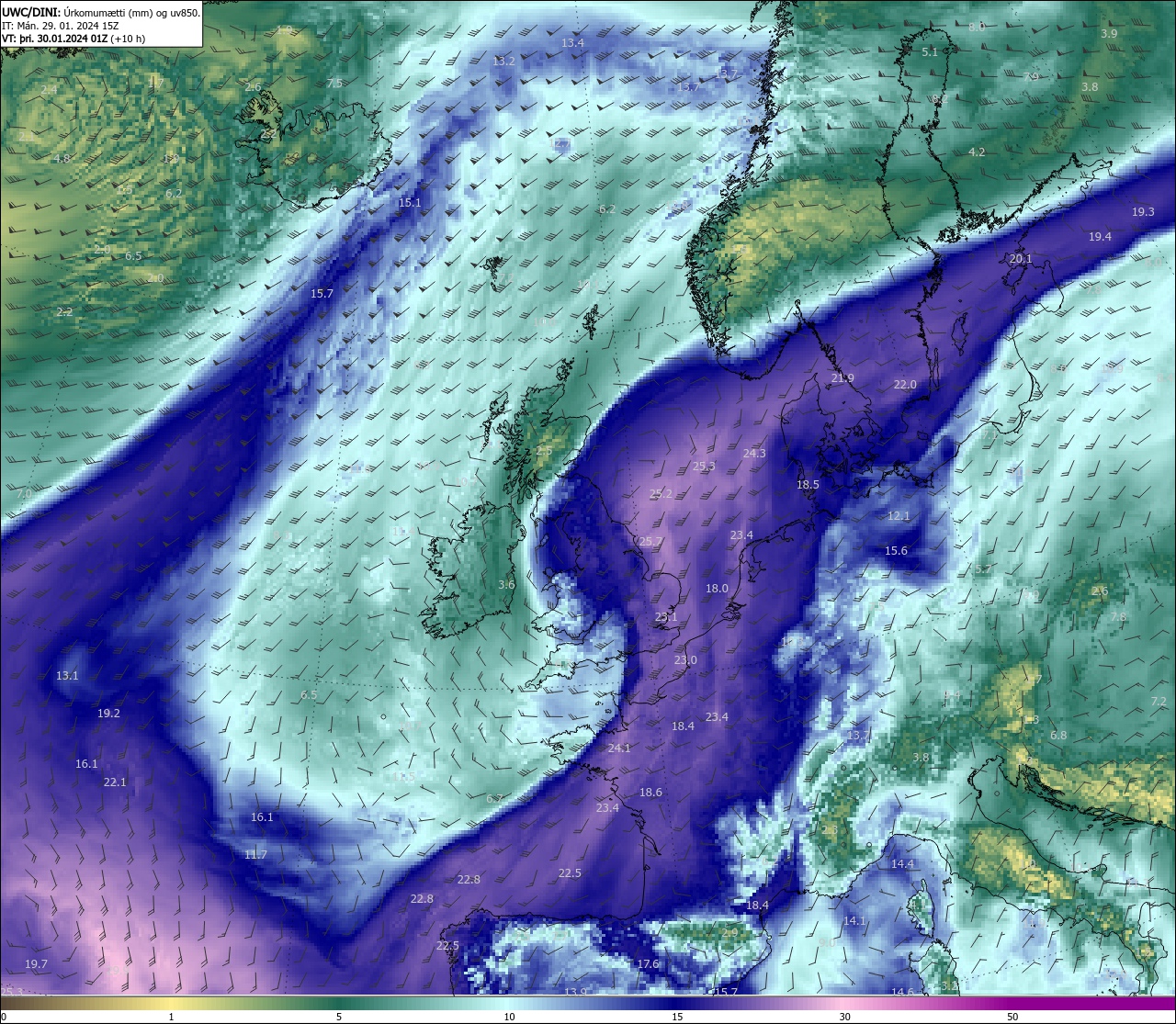Click the 4.8 value on the map

[62, 159]
